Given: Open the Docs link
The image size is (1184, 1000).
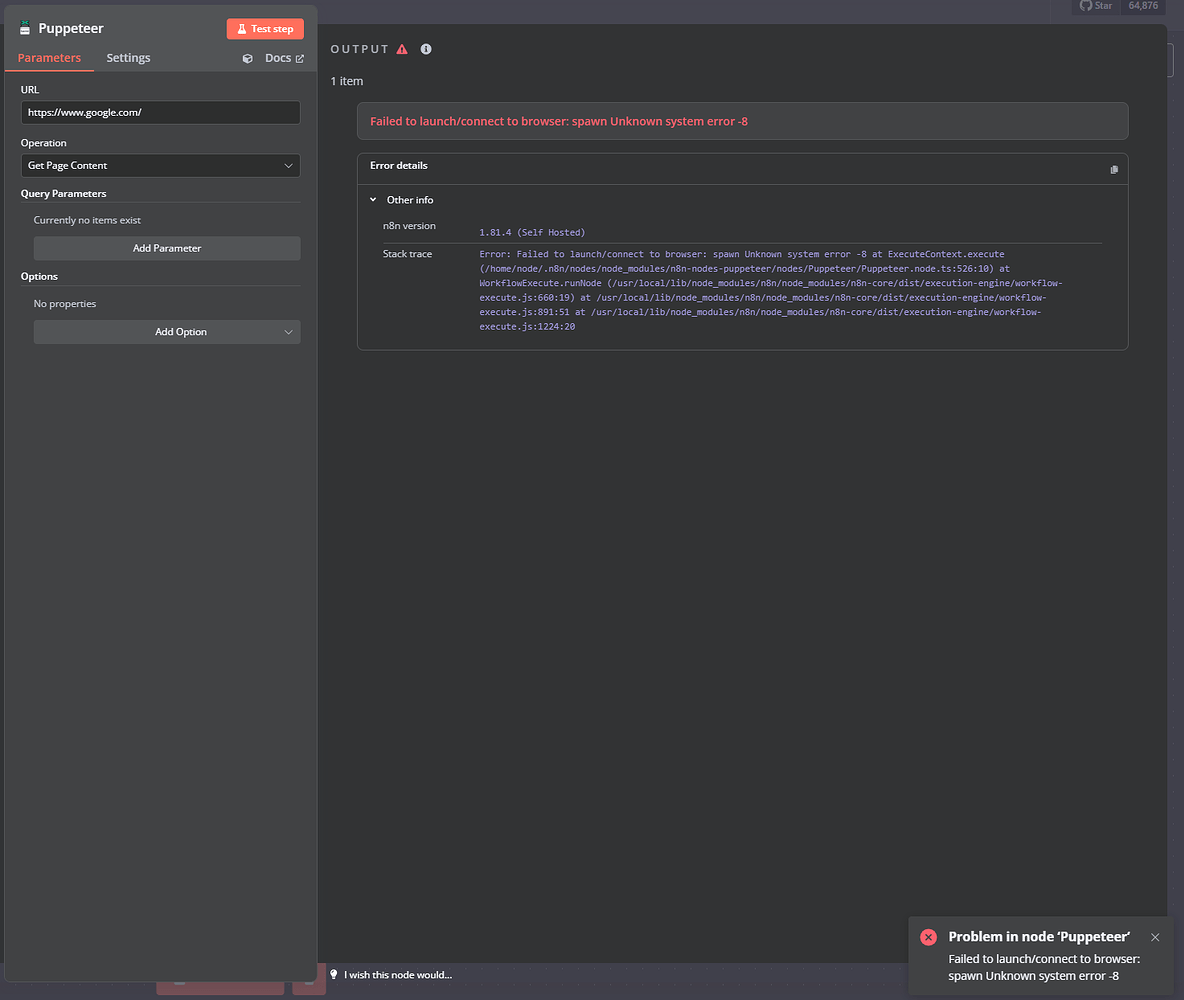Looking at the screenshot, I should (x=277, y=58).
